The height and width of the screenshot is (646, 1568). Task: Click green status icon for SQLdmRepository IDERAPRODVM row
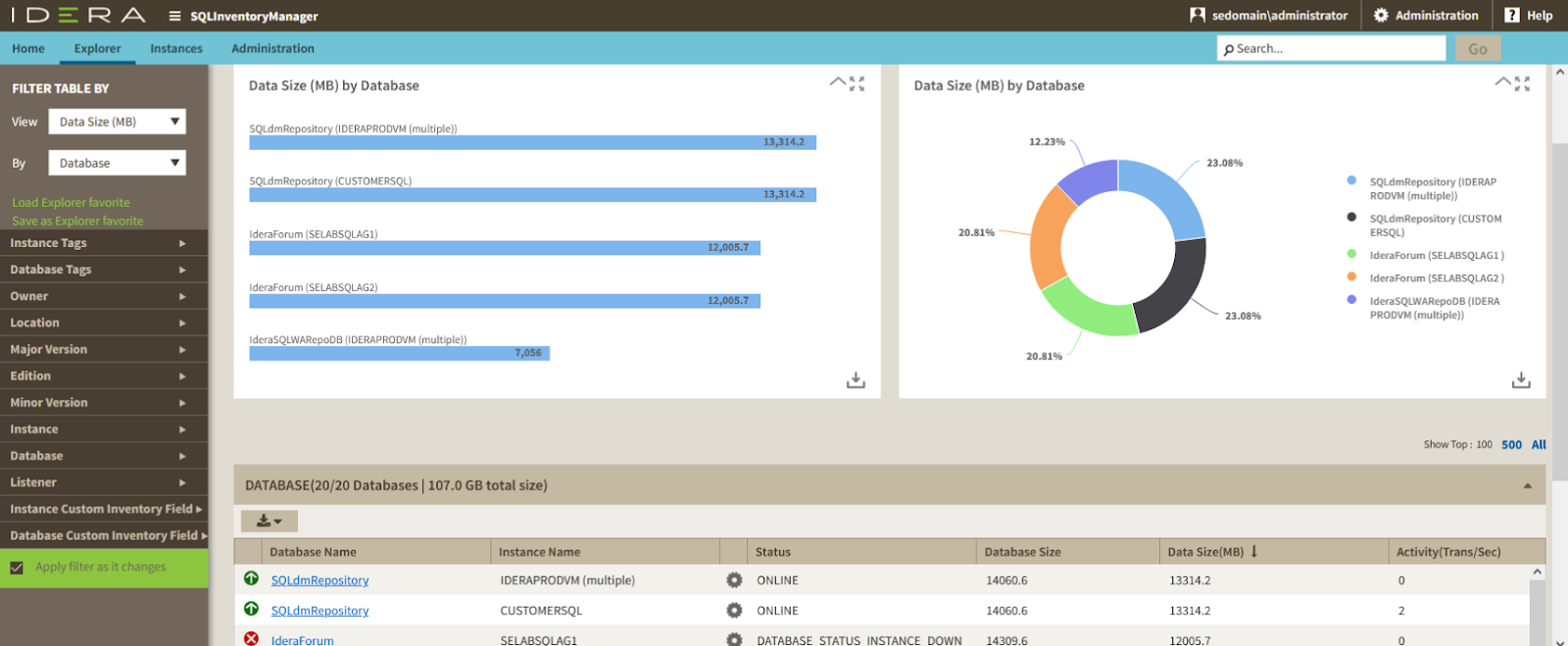pyautogui.click(x=251, y=578)
